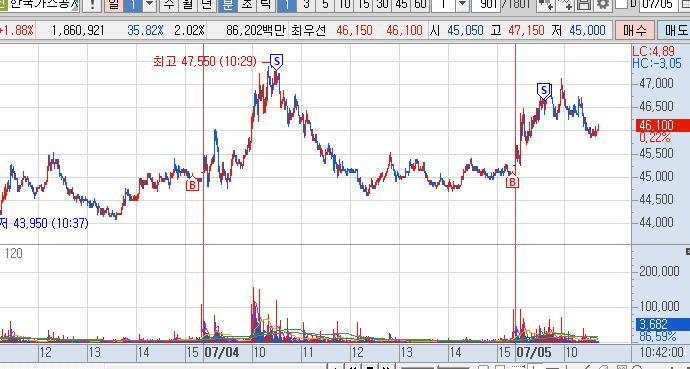The width and height of the screenshot is (690, 369).
Task: Click the HC:-3.05 indicator text
Action: pos(657,63)
